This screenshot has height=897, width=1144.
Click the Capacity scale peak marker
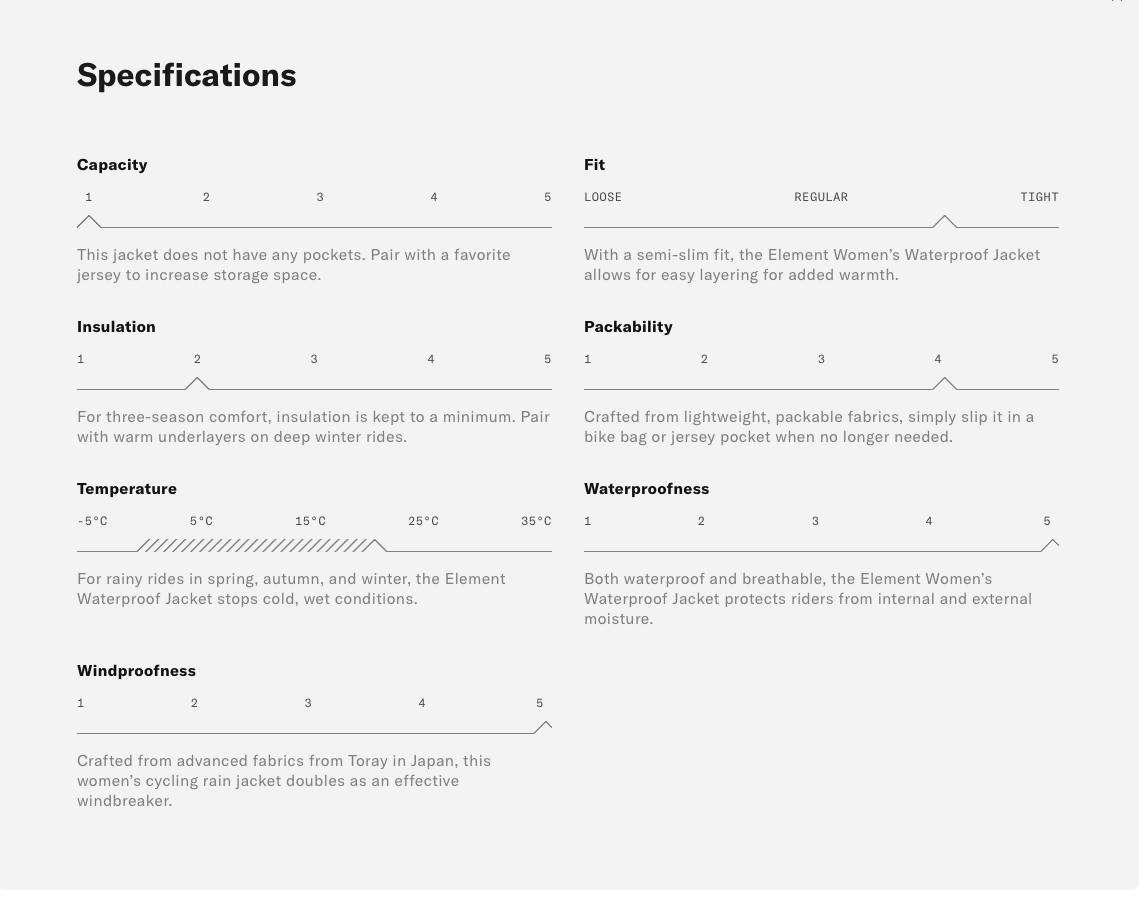[89, 221]
